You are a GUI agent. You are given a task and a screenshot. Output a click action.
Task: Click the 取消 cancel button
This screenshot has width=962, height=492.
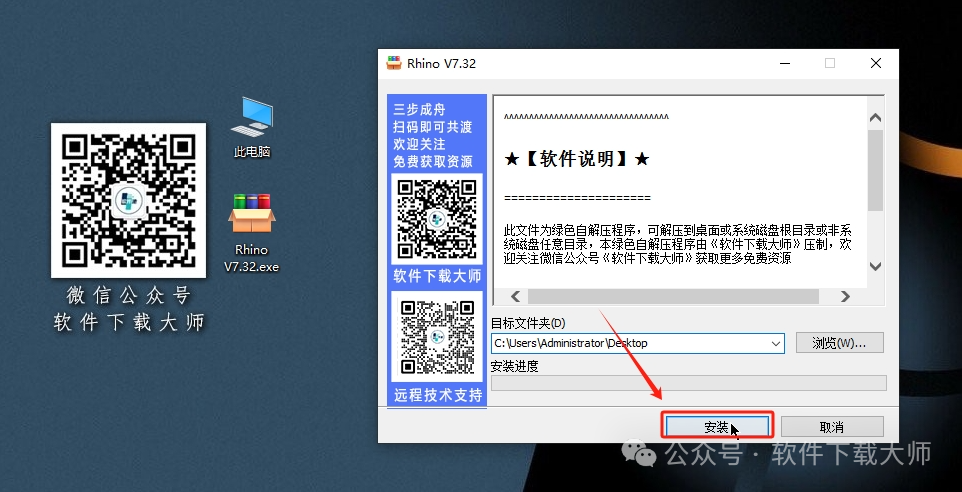point(832,427)
